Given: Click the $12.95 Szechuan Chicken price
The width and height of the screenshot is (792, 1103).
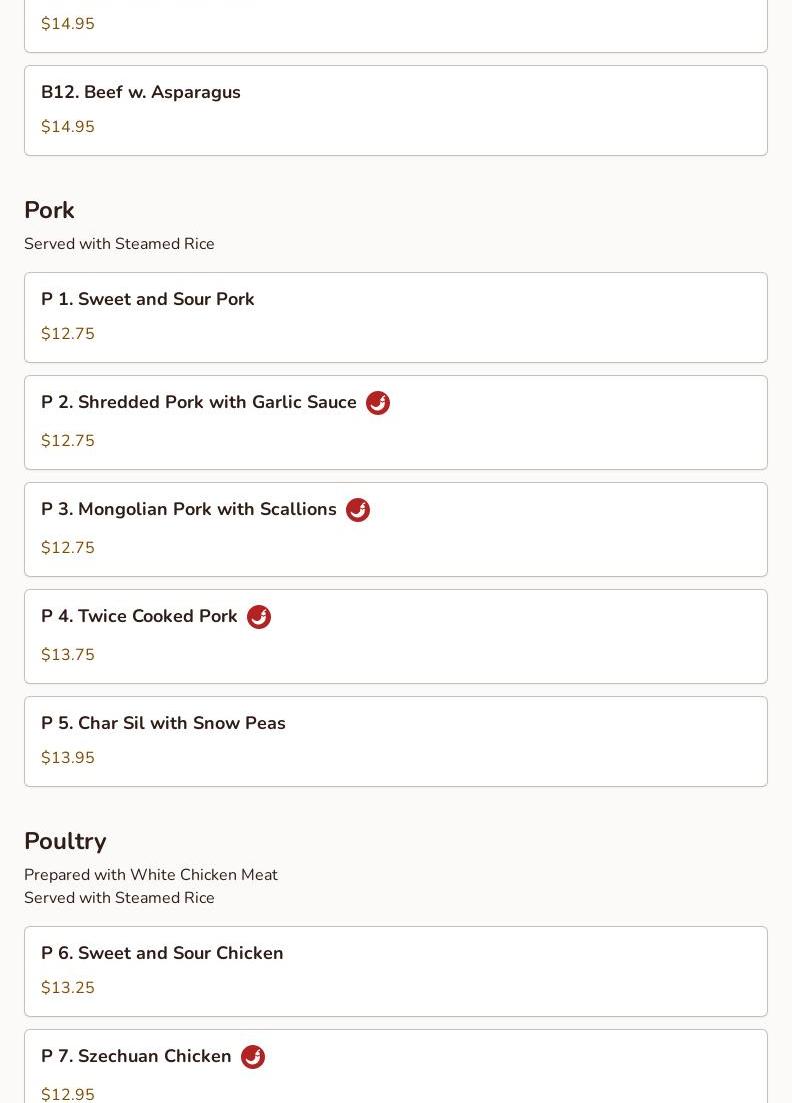Looking at the screenshot, I should [68, 1094].
